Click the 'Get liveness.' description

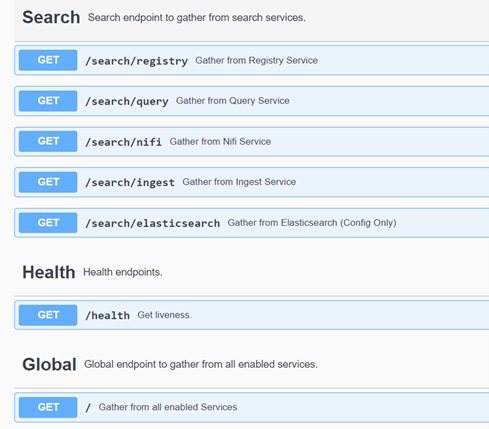(165, 315)
